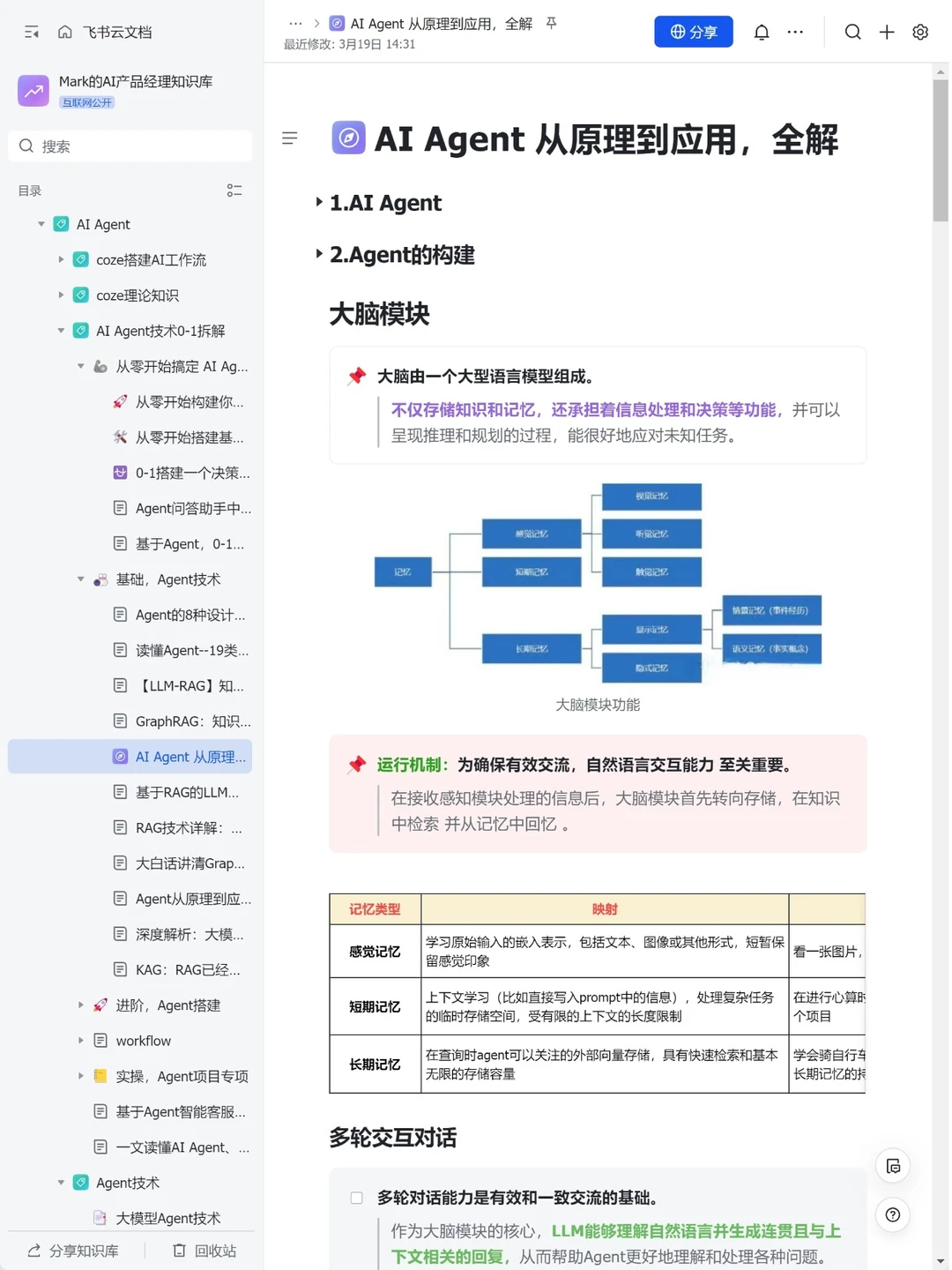Open the help question-mark button
This screenshot has width=952, height=1270.
coord(893,1215)
